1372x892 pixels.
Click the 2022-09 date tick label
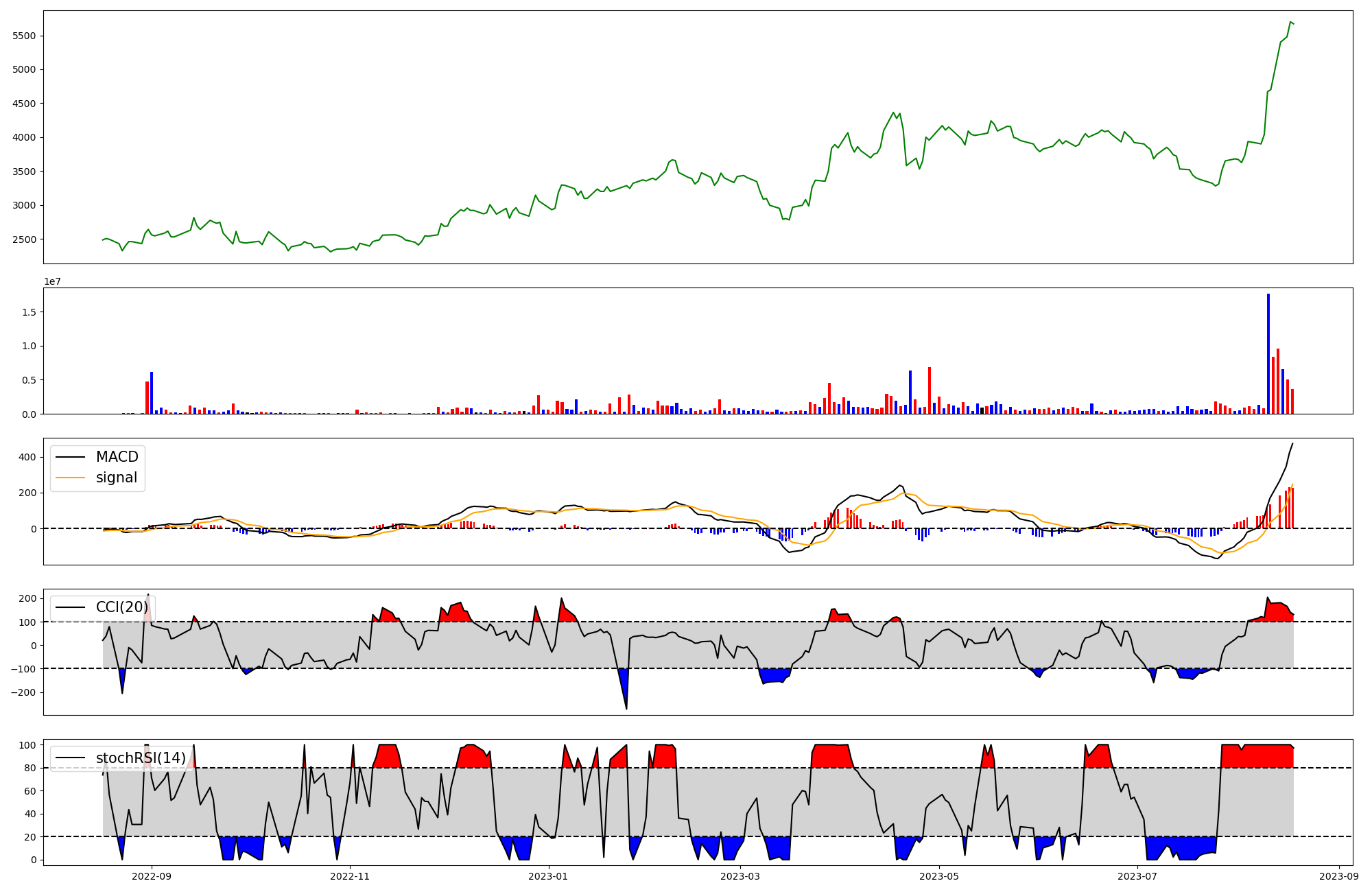tap(152, 876)
